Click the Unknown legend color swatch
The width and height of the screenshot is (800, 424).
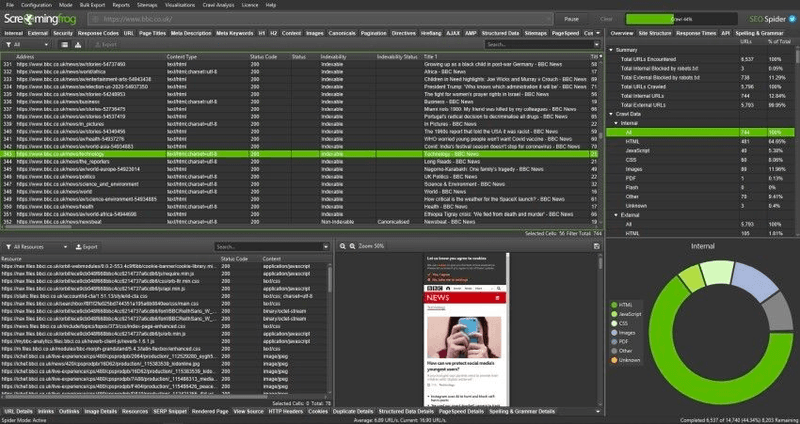click(614, 360)
